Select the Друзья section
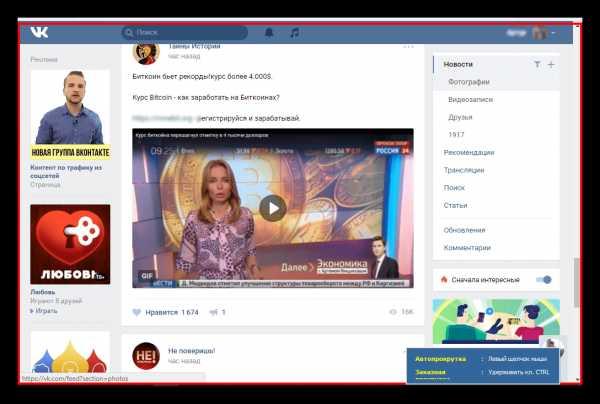The image size is (600, 404). [x=460, y=117]
